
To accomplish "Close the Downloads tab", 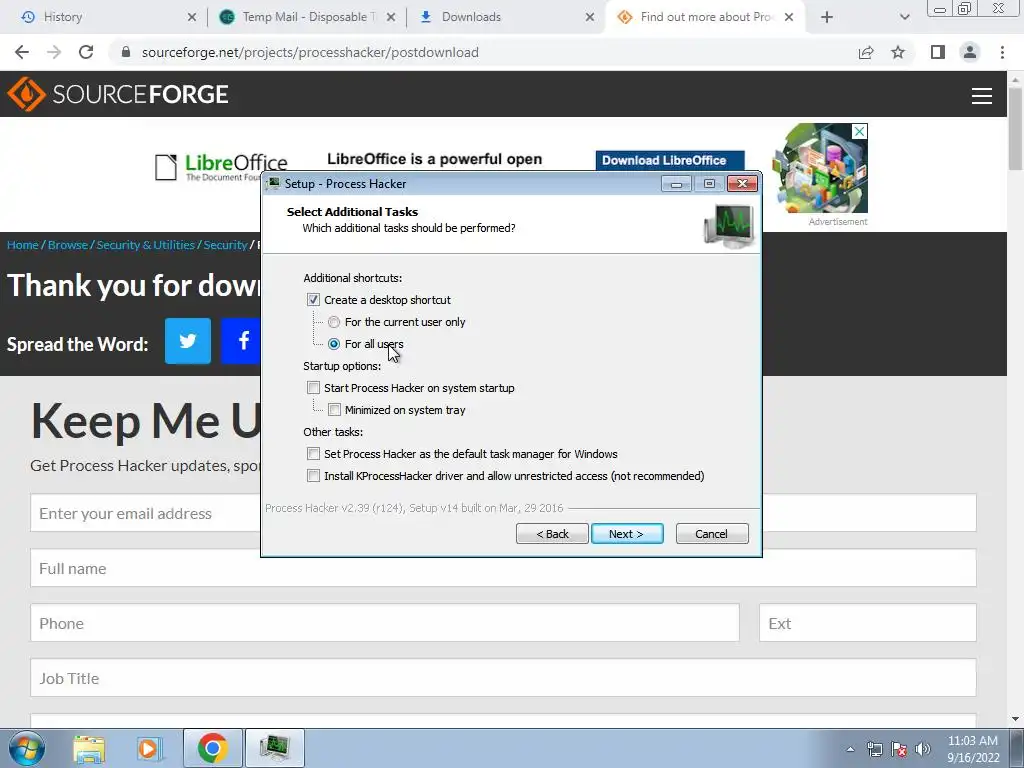I will pos(590,17).
